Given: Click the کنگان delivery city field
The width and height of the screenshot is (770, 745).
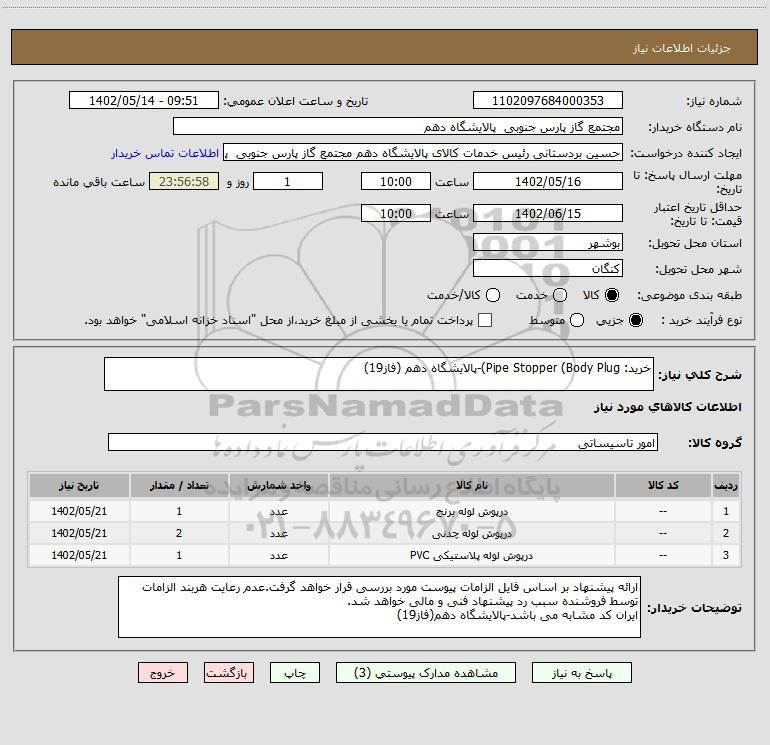Looking at the screenshot, I should point(548,269).
